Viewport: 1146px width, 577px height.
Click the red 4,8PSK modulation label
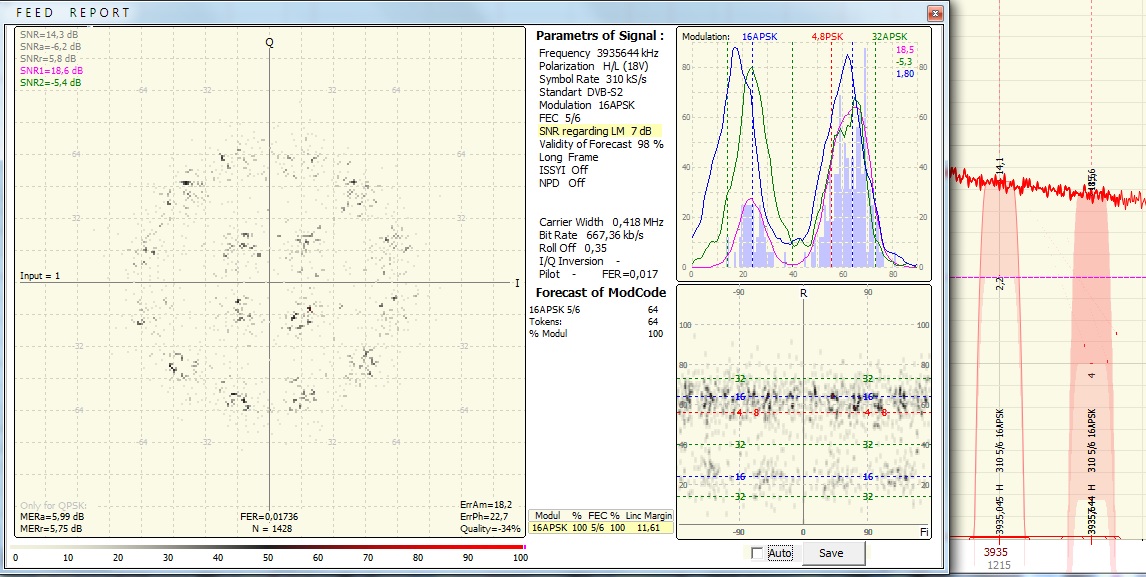[828, 36]
